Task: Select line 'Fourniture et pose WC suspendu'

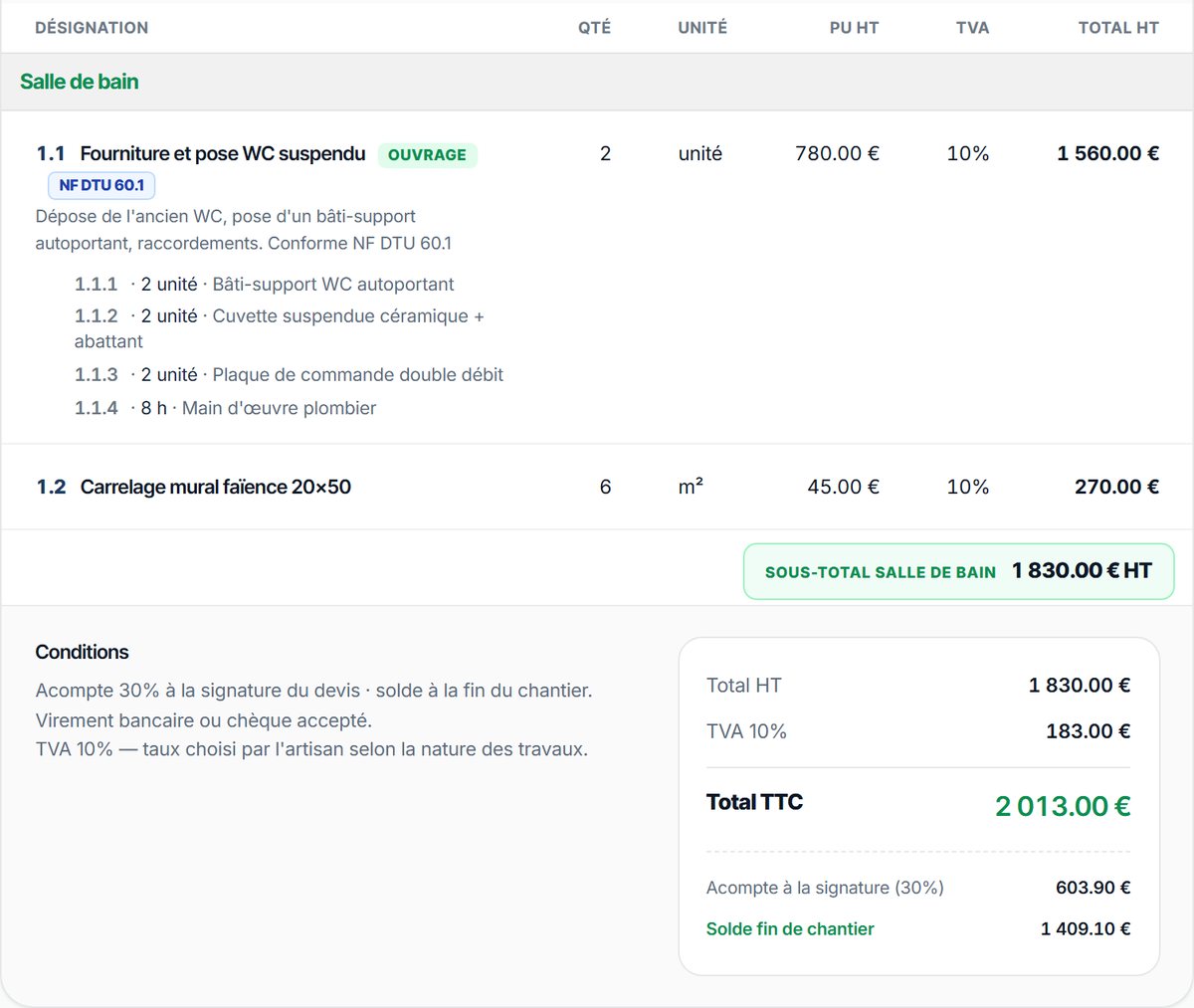Action: [223, 153]
